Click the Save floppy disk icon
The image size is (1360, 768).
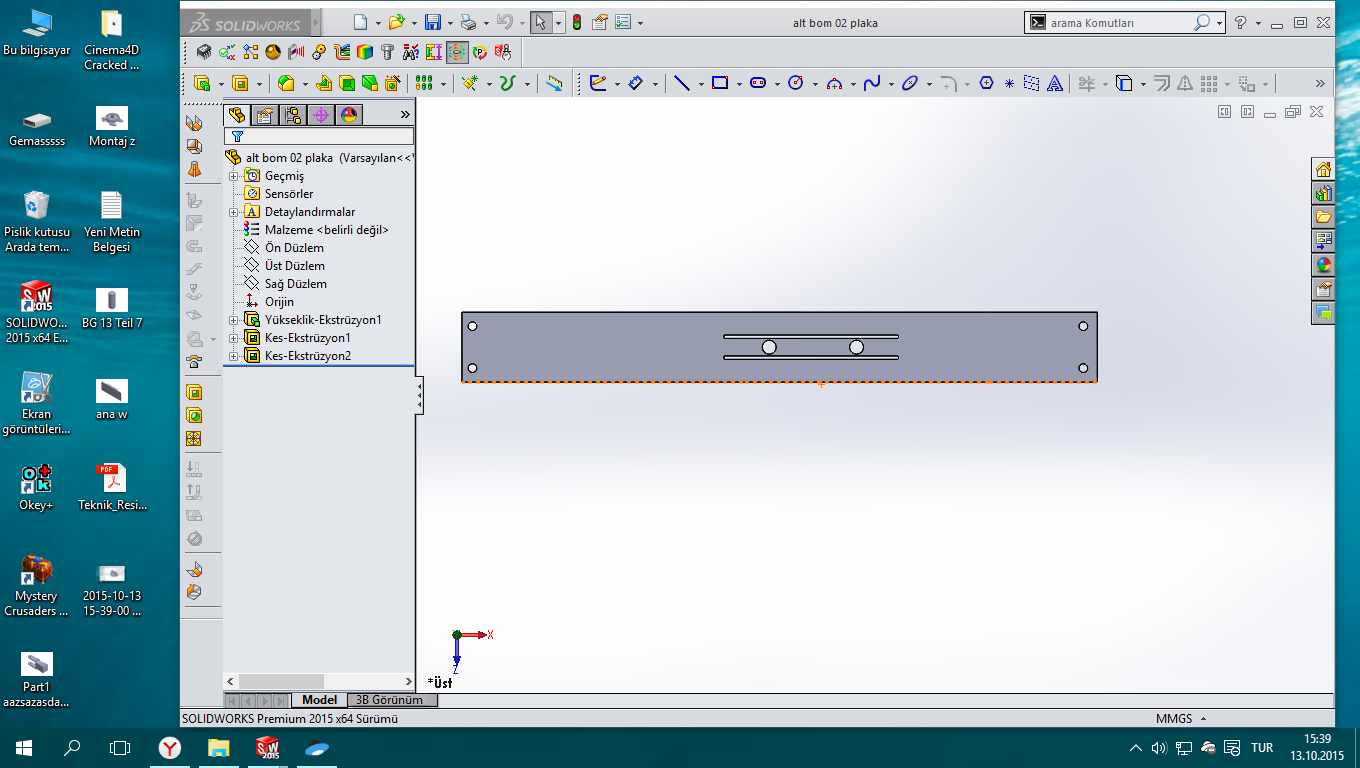[x=433, y=22]
